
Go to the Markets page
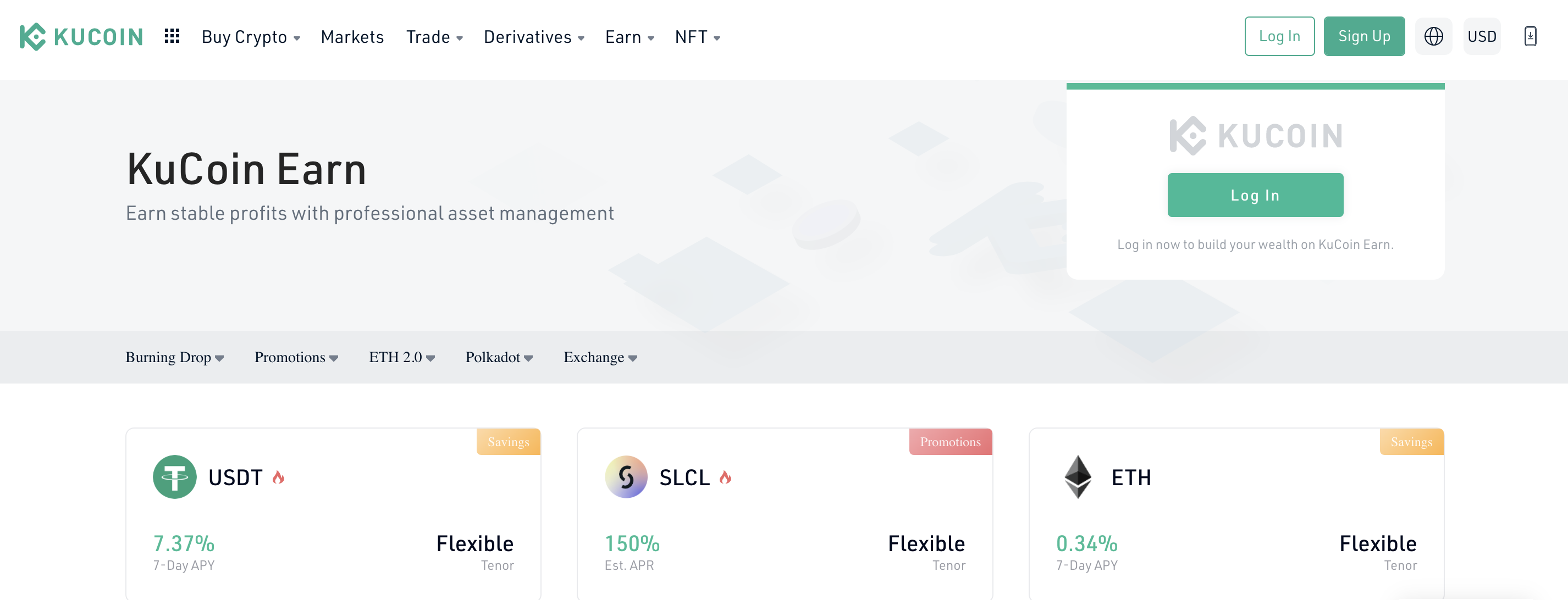[352, 37]
